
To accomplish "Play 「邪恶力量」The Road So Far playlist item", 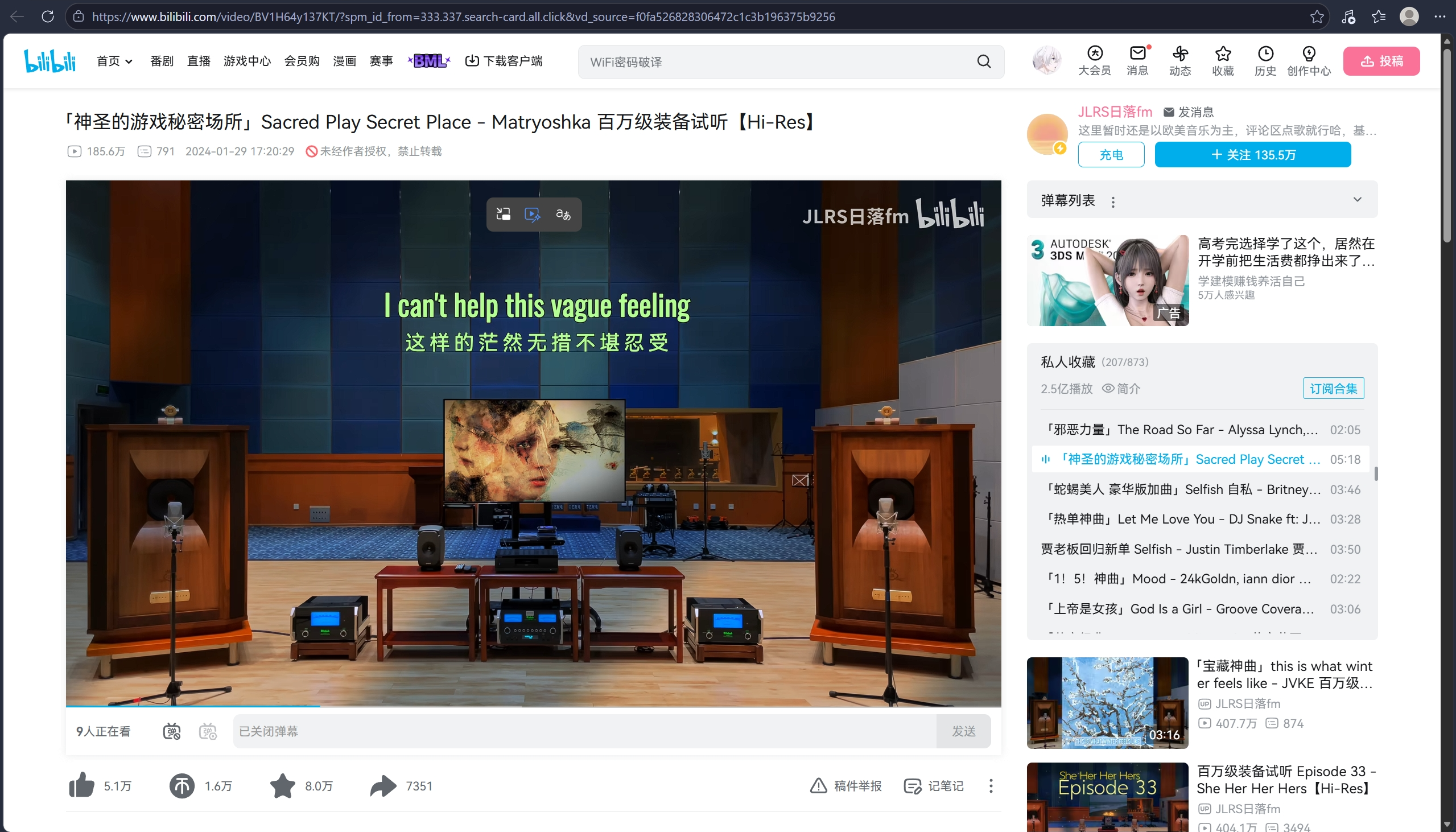I will point(1199,430).
